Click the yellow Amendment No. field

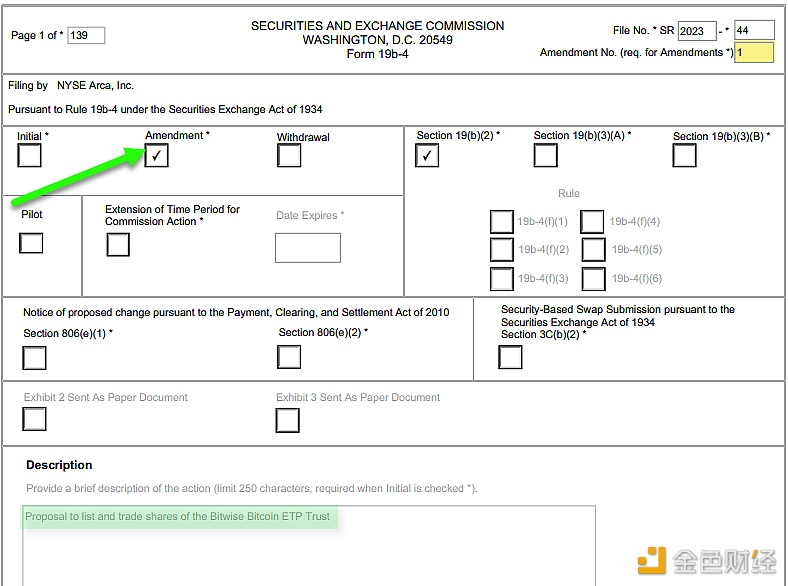click(x=754, y=52)
